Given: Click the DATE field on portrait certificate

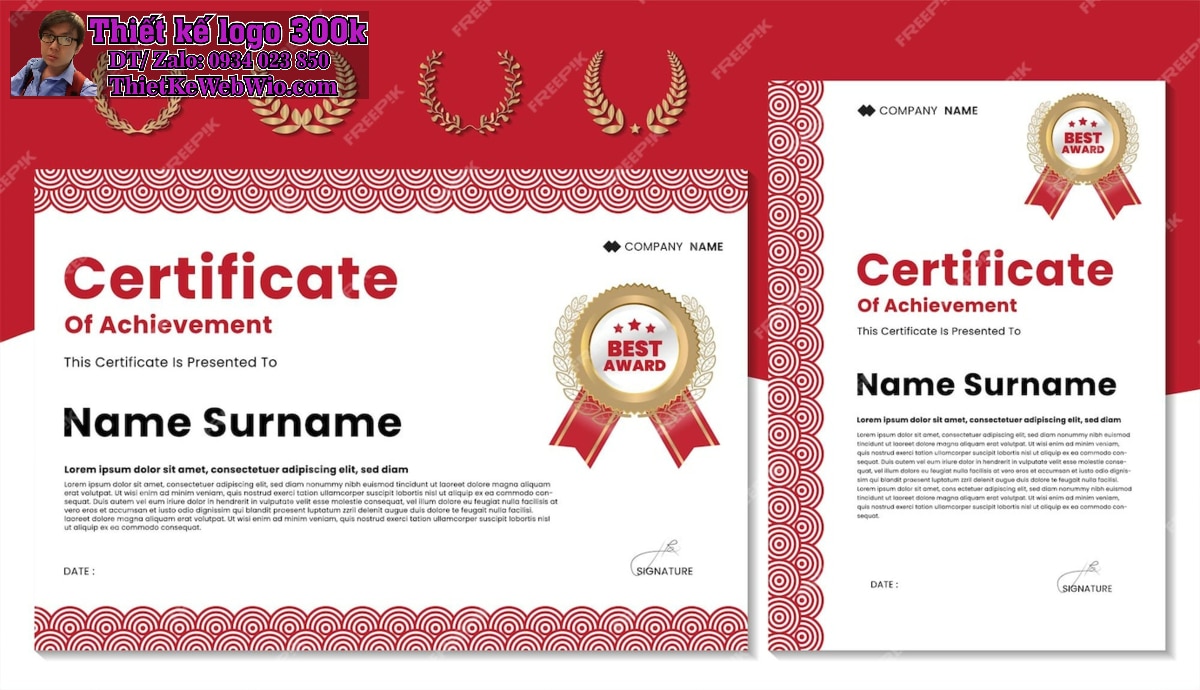Looking at the screenshot, I should (x=884, y=585).
